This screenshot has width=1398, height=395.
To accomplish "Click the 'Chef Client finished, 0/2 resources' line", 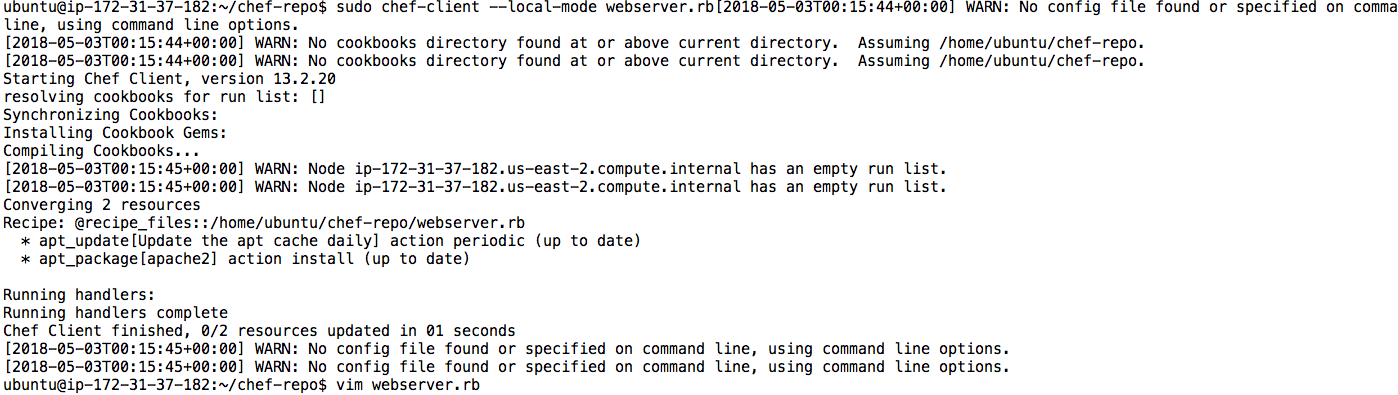I will tap(260, 331).
